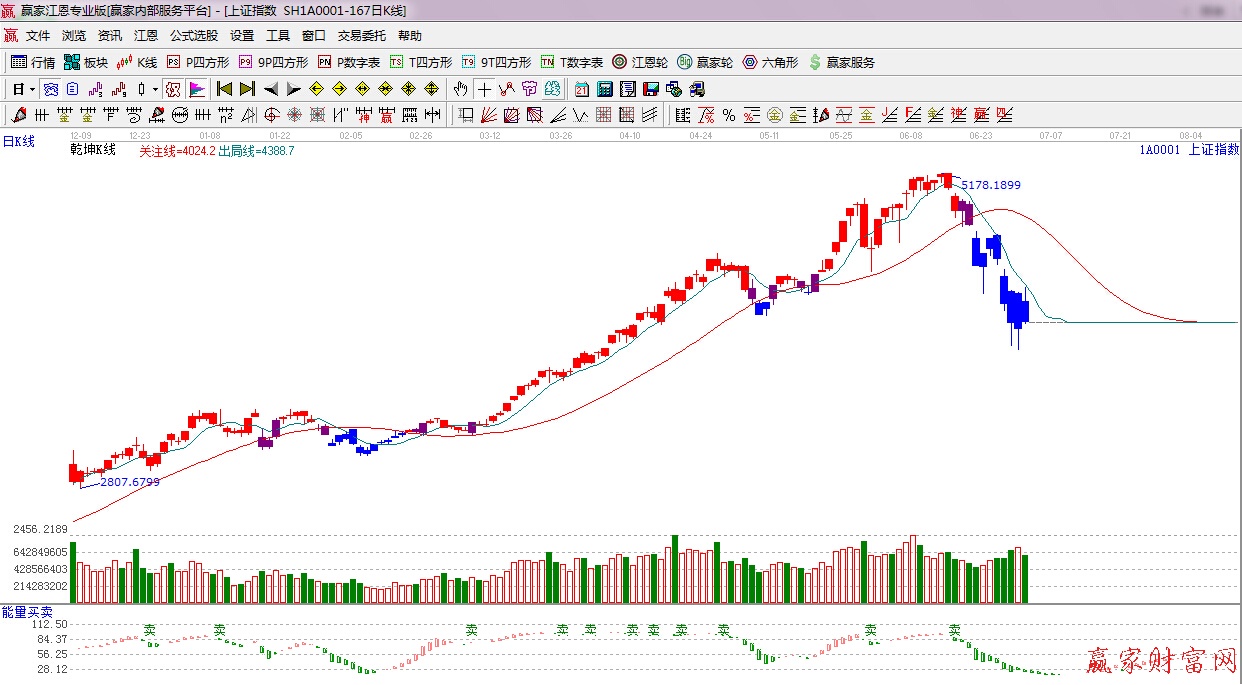The height and width of the screenshot is (685, 1242).
Task: Jump to first bar with the left-end arrow
Action: point(224,89)
